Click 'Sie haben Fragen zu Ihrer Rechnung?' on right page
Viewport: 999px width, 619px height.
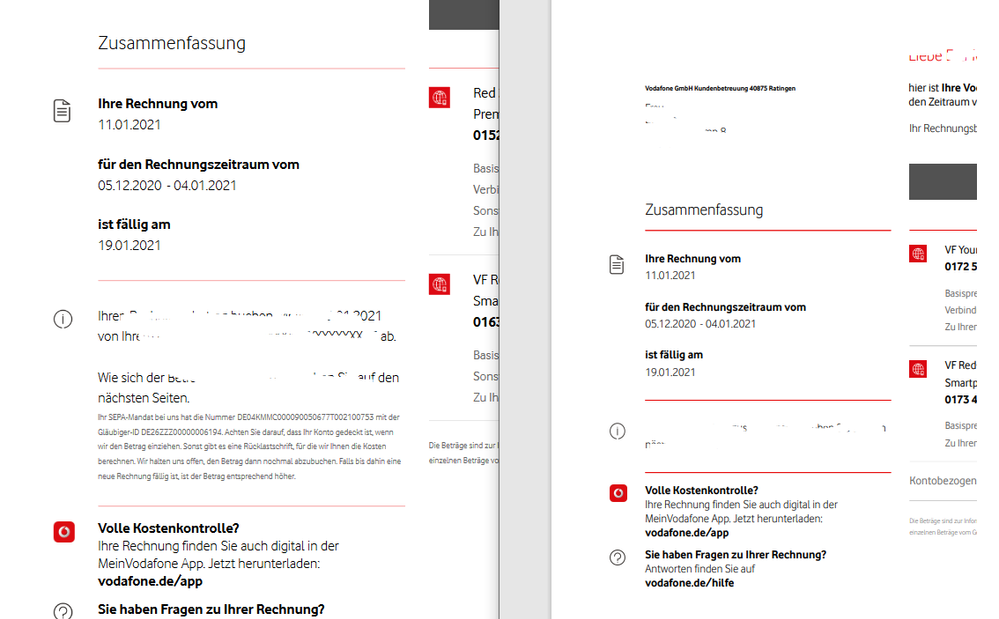coord(735,555)
